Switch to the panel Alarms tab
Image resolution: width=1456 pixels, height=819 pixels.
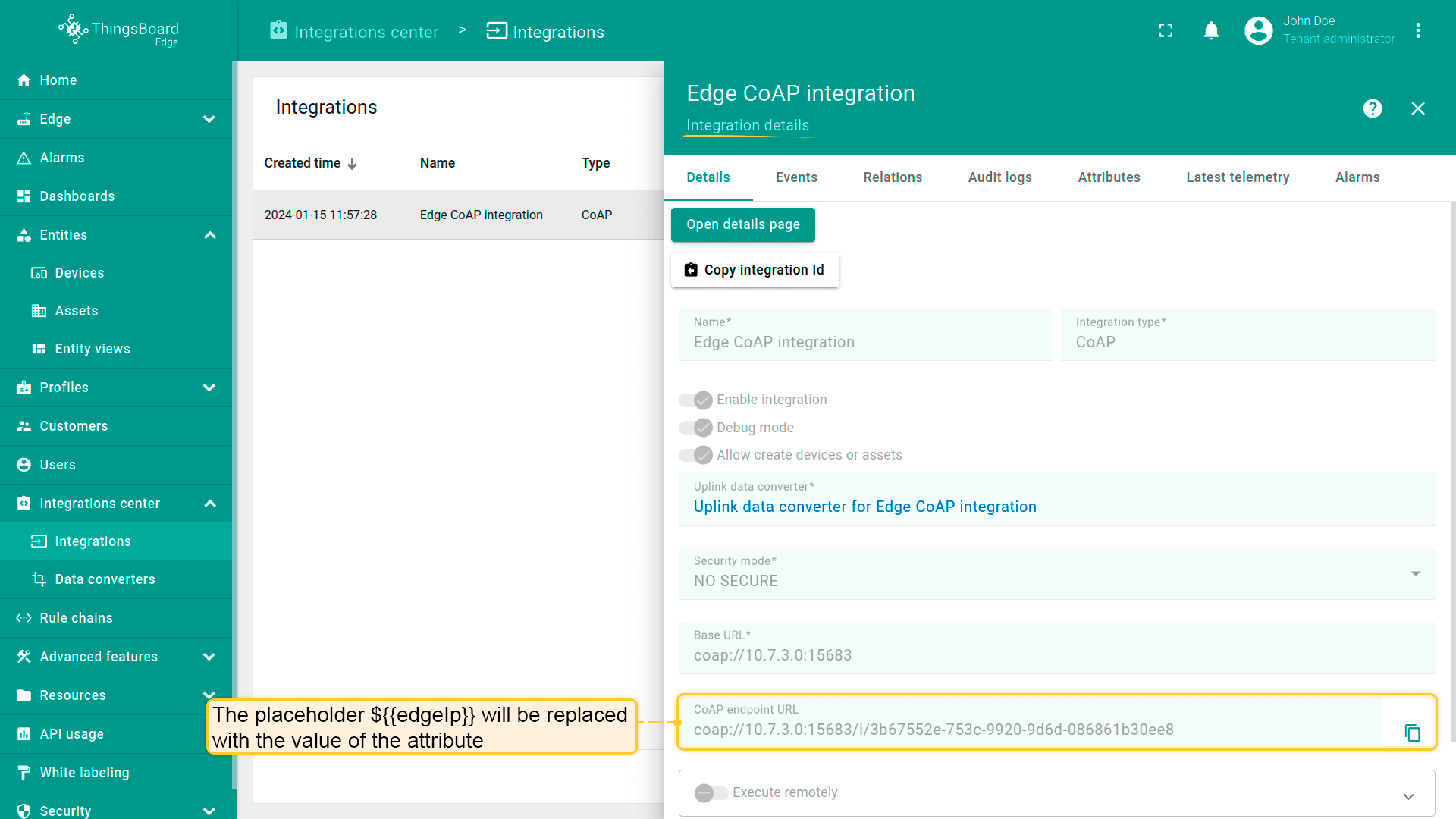pos(1357,177)
